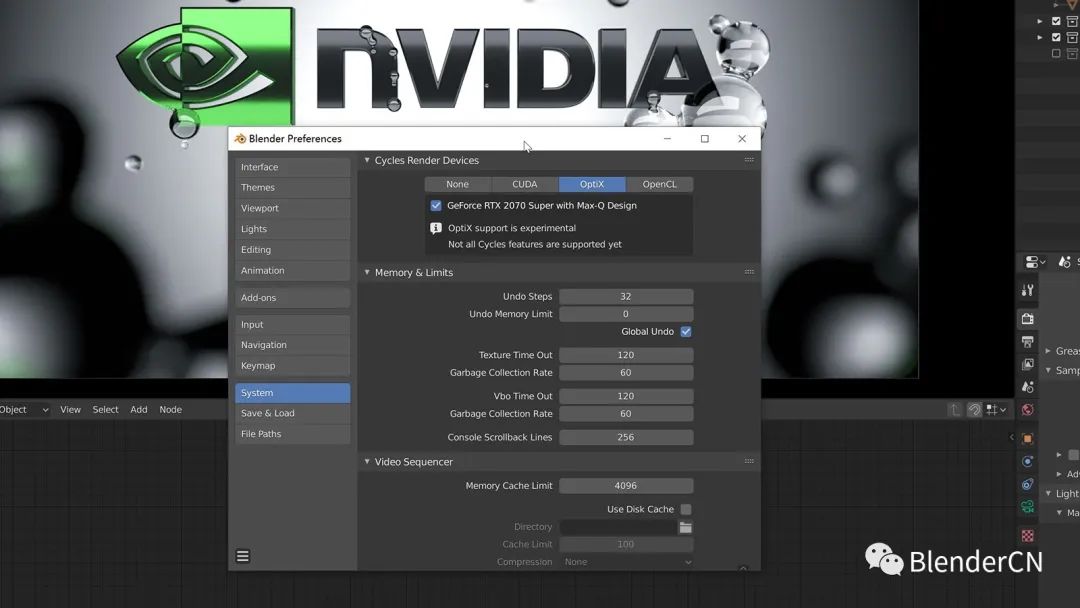Click the first collection icon in outliner
This screenshot has height=608, width=1080.
tap(1072, 21)
